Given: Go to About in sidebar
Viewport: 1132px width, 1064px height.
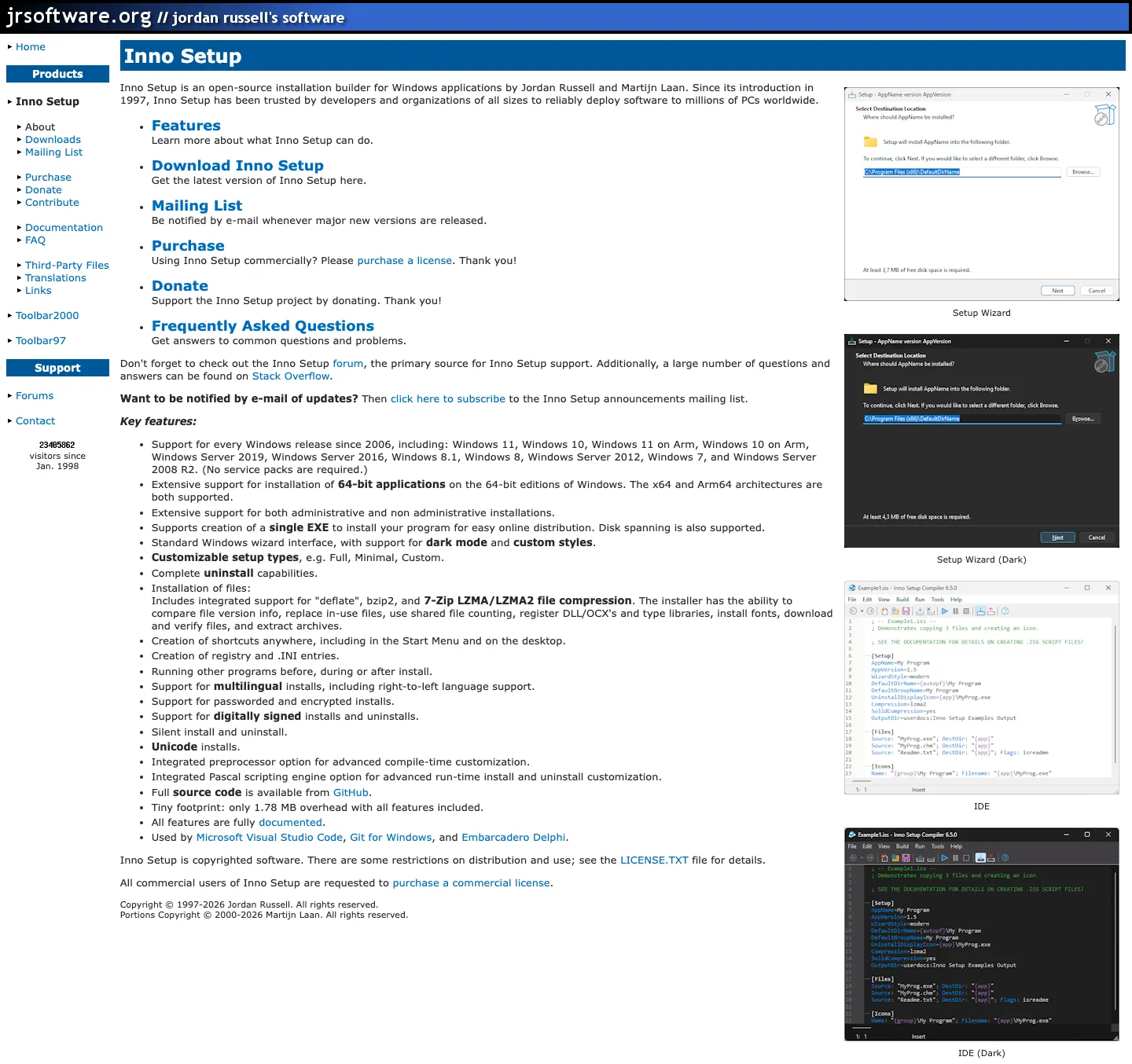Looking at the screenshot, I should 40,127.
